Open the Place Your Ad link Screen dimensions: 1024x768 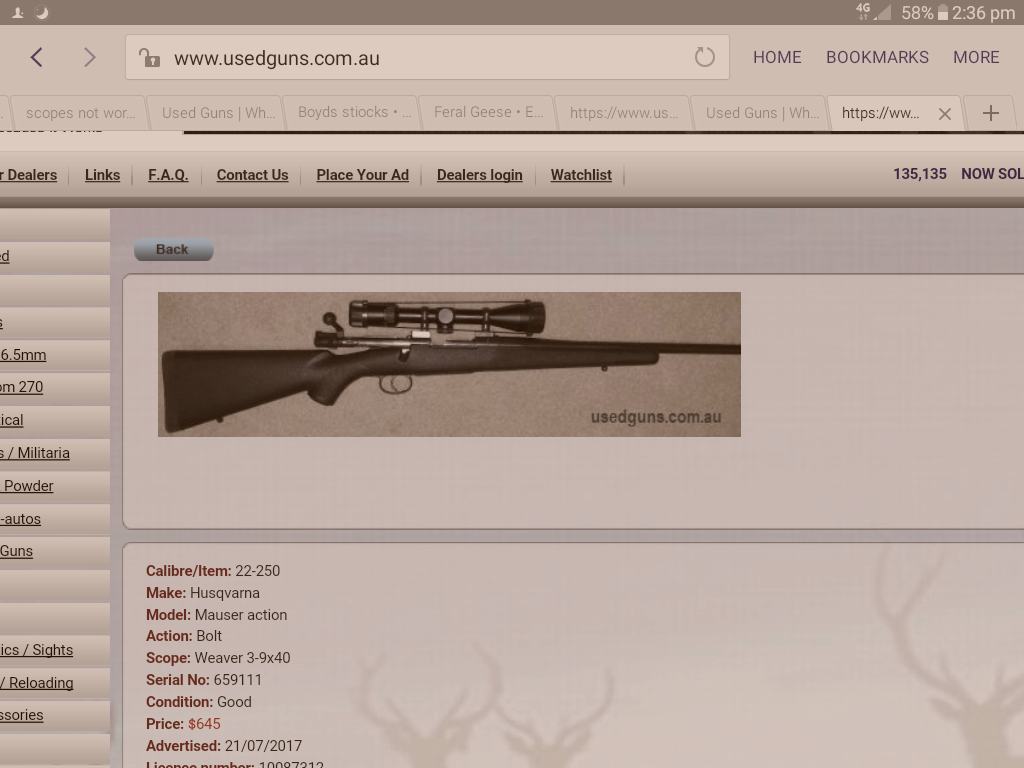pos(362,175)
